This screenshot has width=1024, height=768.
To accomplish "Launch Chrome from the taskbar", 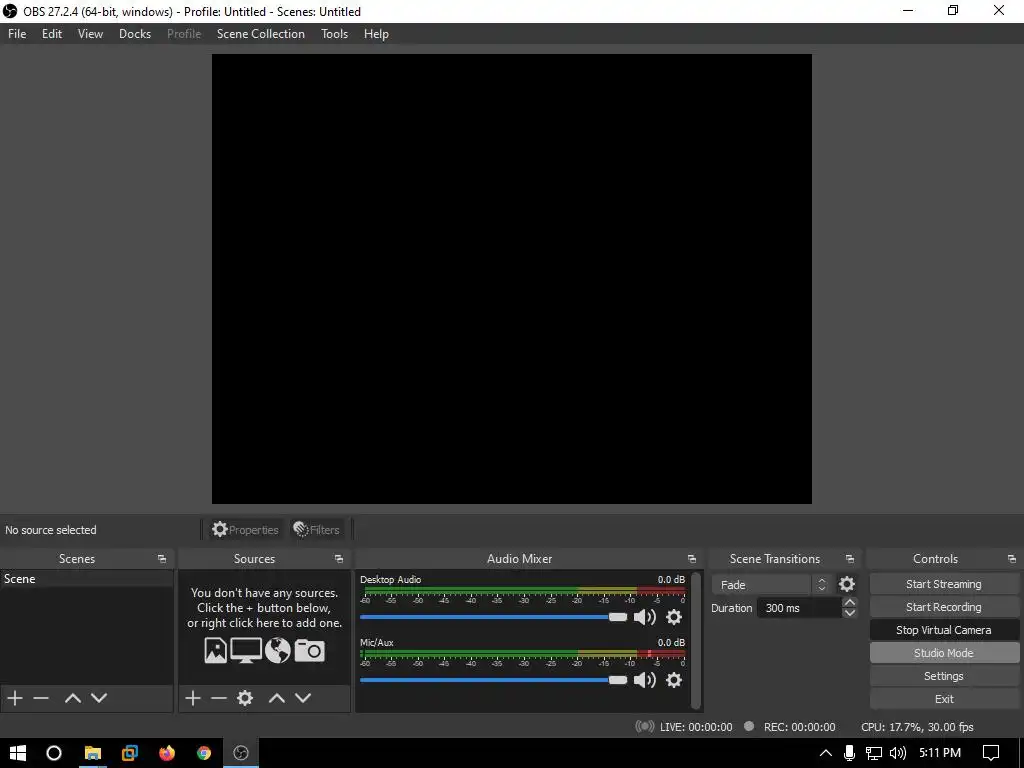I will point(204,753).
